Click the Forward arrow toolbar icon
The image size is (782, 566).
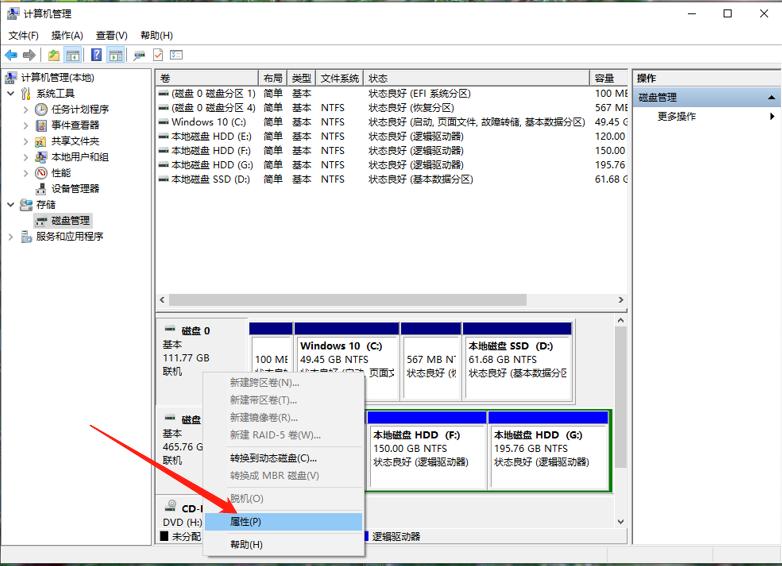[x=29, y=55]
